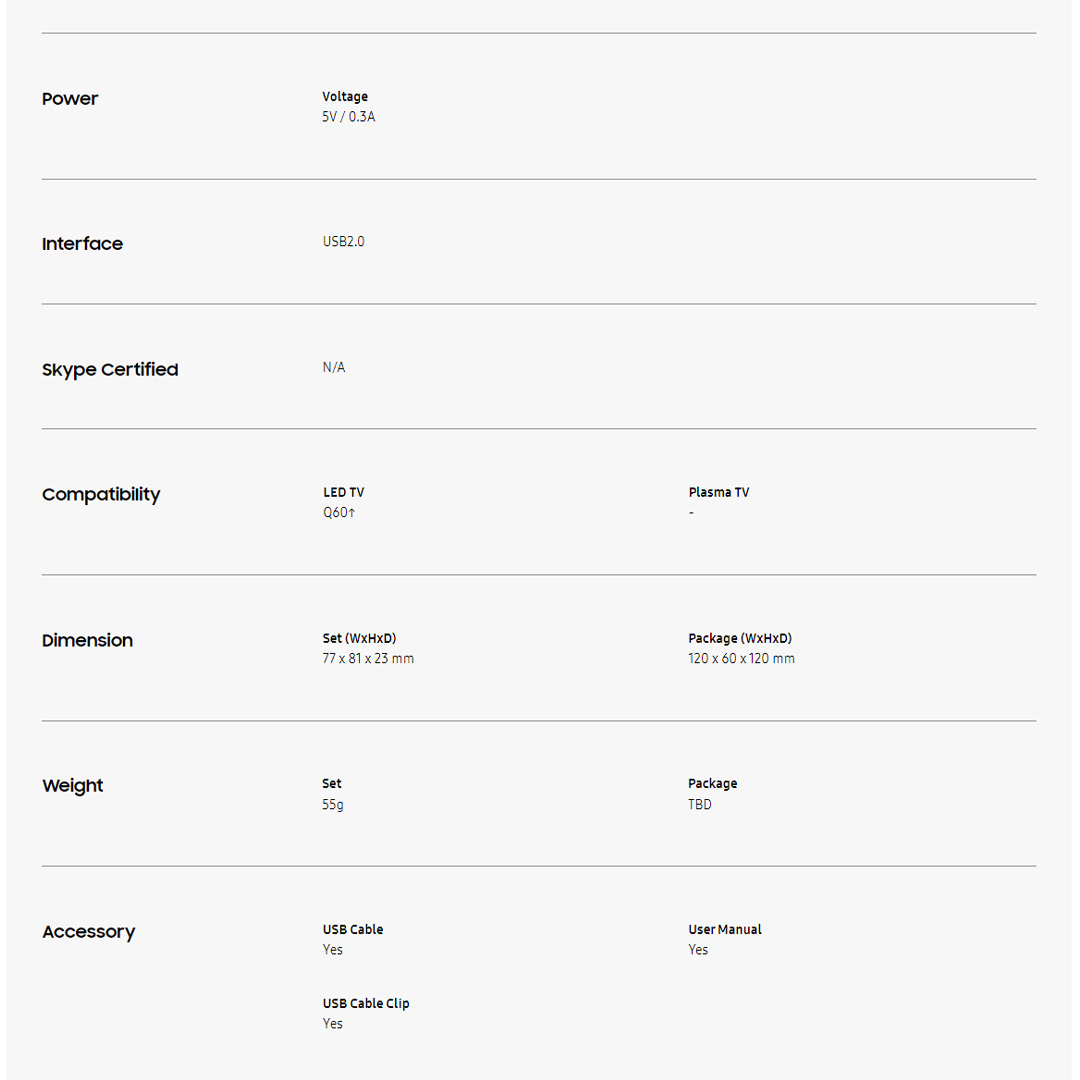Click the TBD package weight value

click(700, 805)
